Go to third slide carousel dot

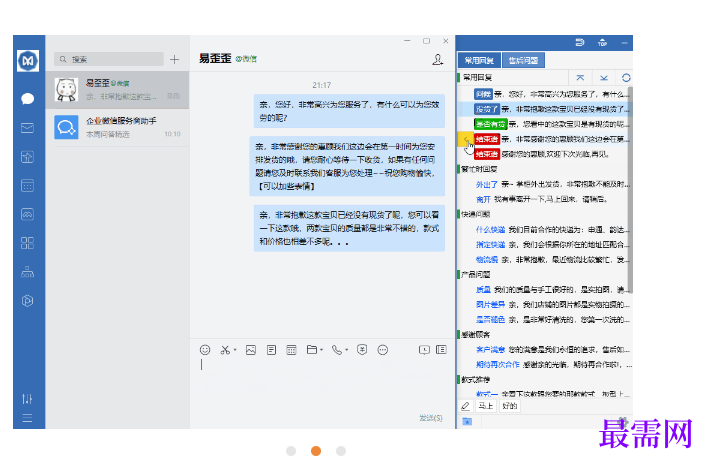click(x=341, y=451)
